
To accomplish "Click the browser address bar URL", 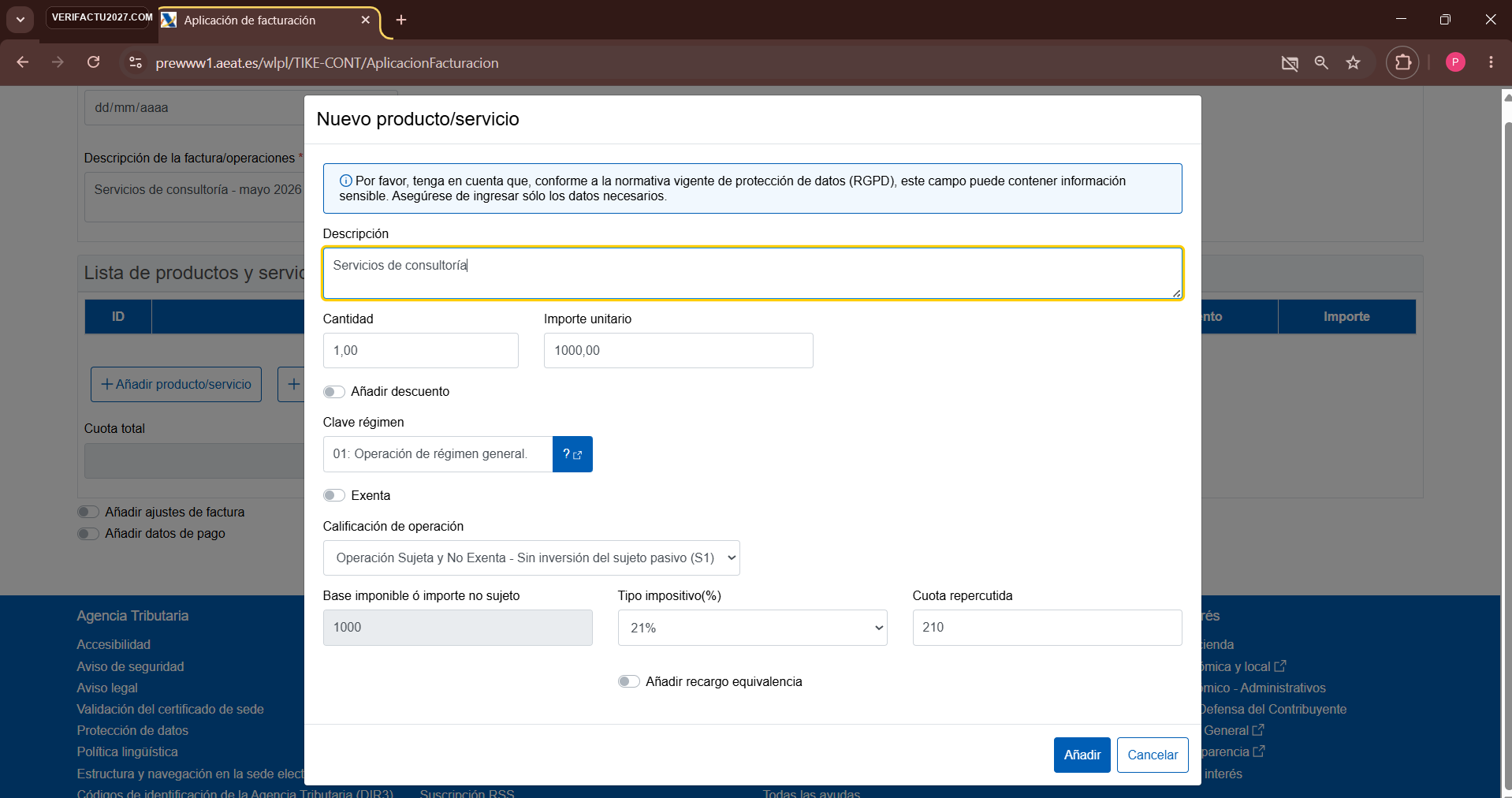I will tap(327, 63).
